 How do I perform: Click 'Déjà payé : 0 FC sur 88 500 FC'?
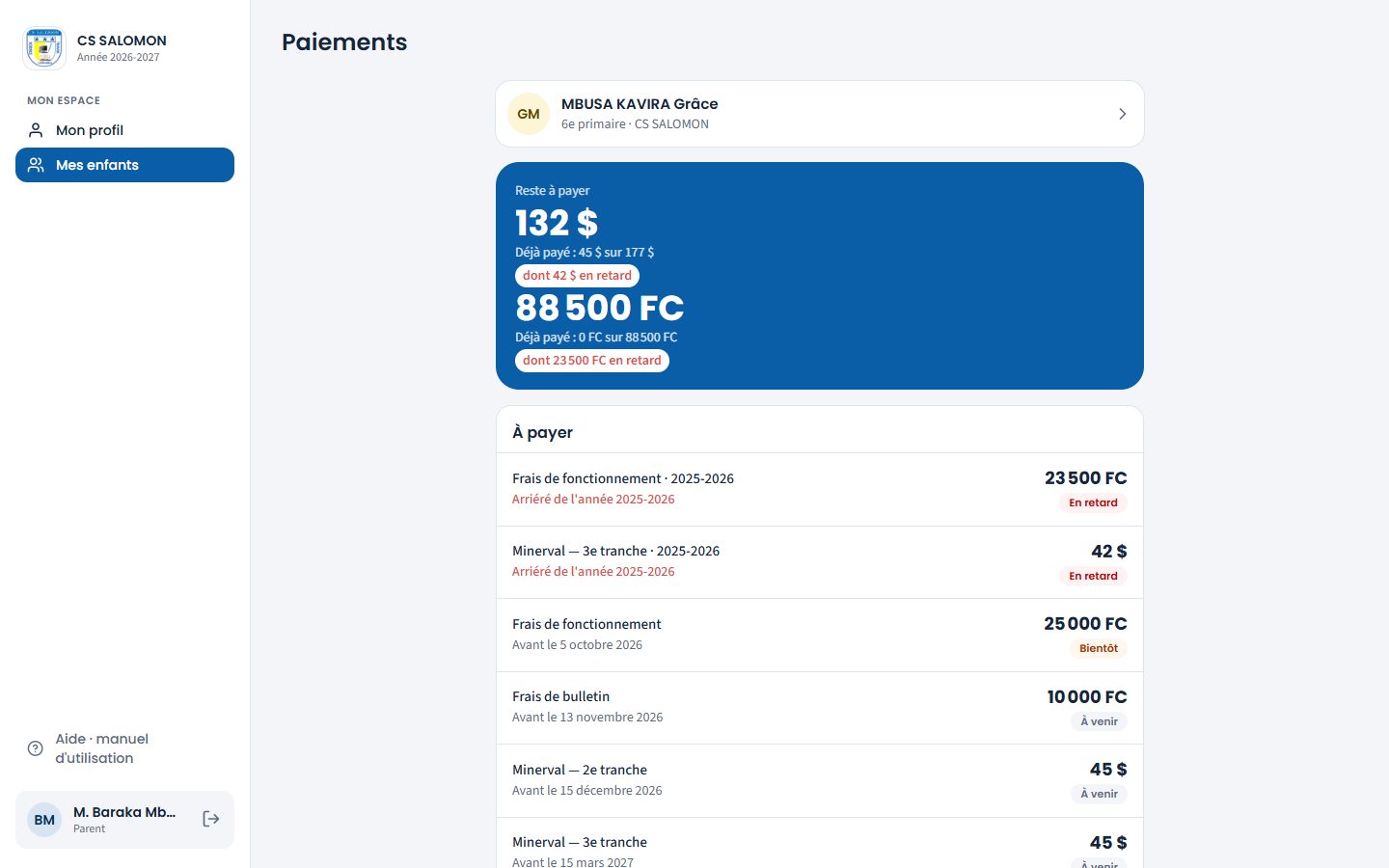click(x=596, y=338)
